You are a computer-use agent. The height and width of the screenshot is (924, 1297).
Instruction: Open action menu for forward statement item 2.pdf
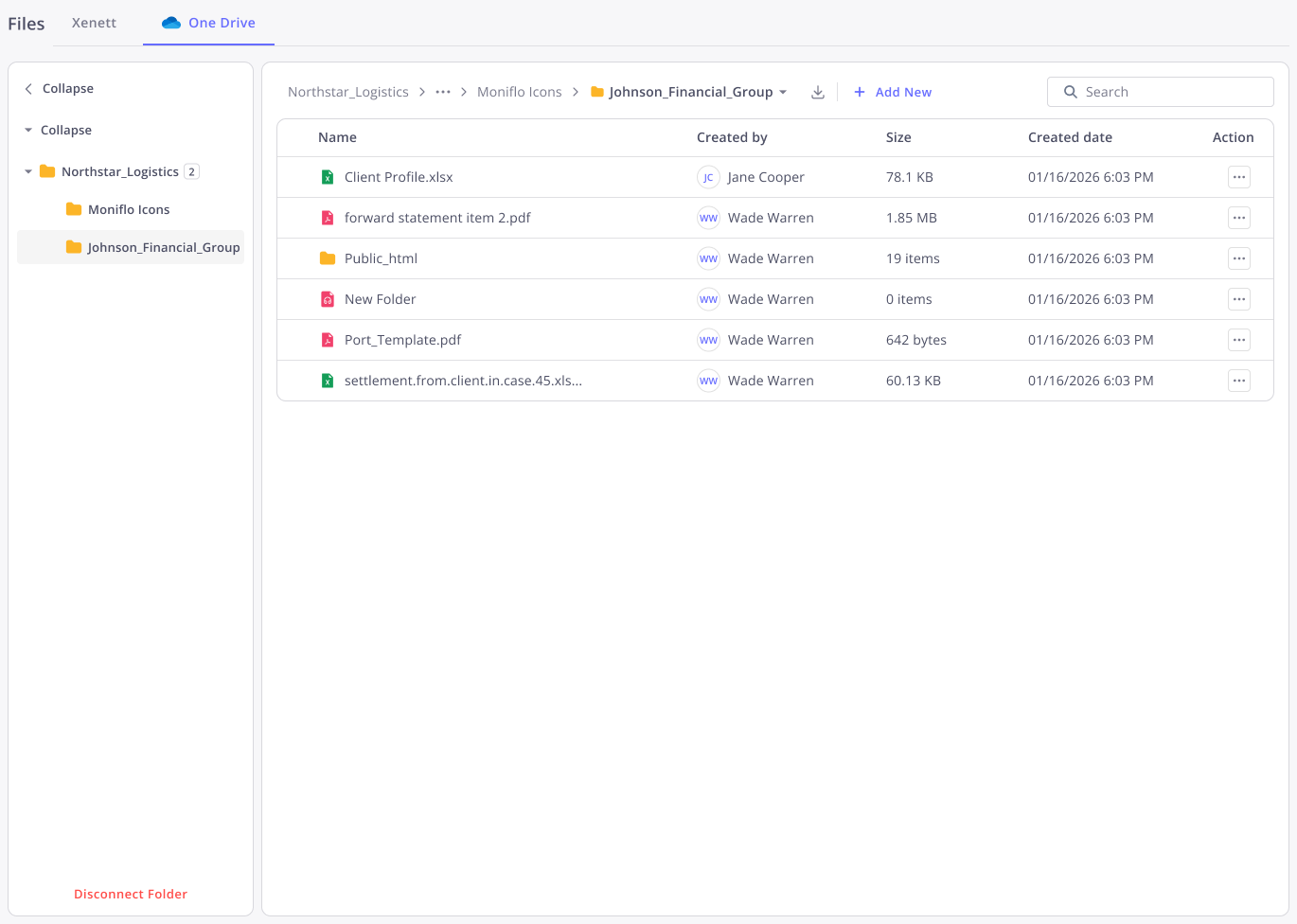pos(1239,218)
